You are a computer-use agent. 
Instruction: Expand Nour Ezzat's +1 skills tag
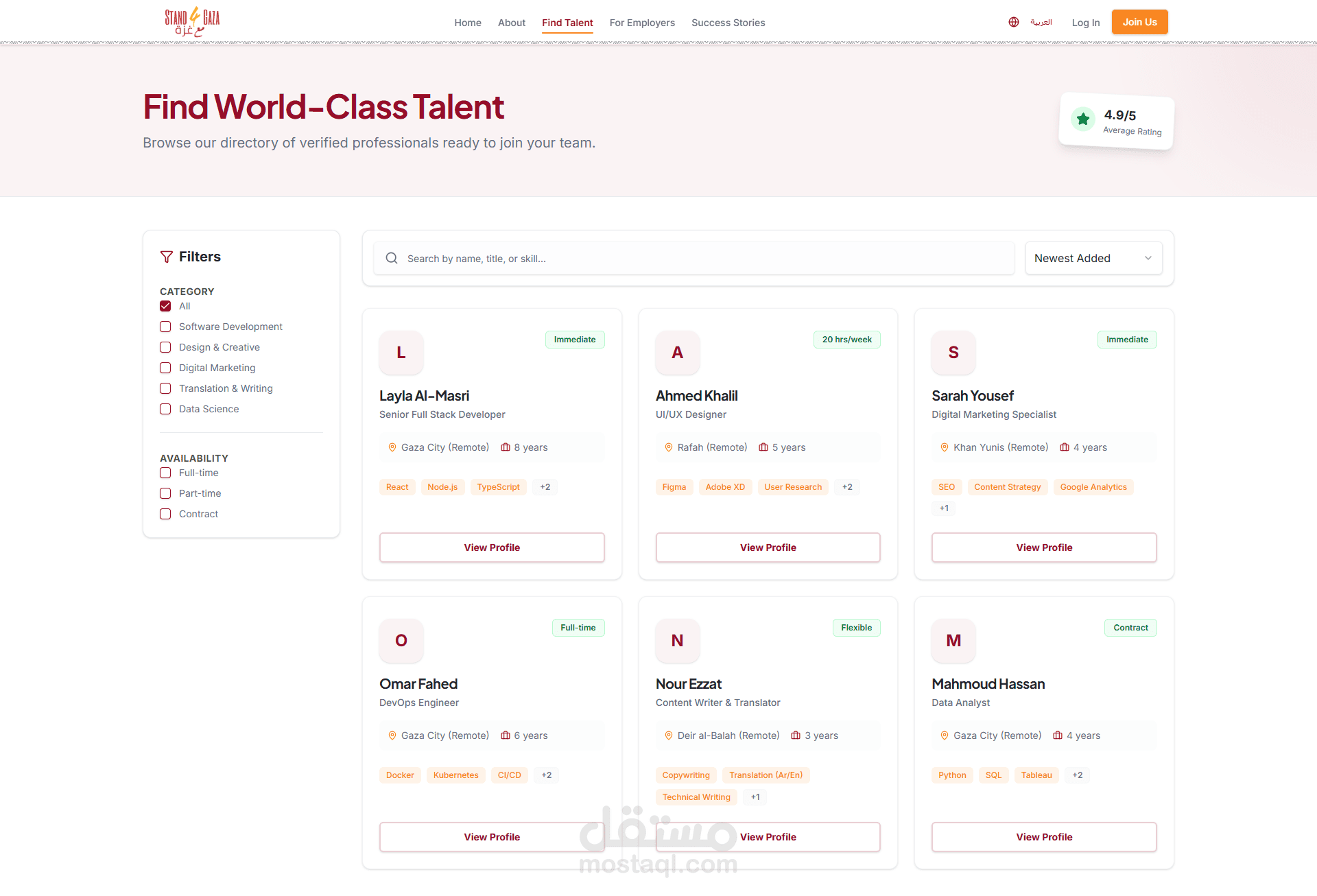tap(755, 797)
